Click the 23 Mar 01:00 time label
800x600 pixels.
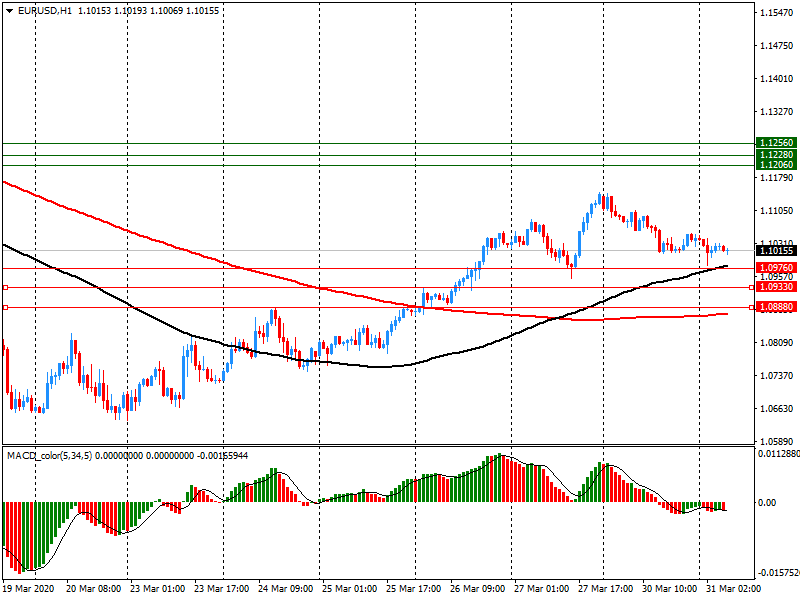coord(157,589)
